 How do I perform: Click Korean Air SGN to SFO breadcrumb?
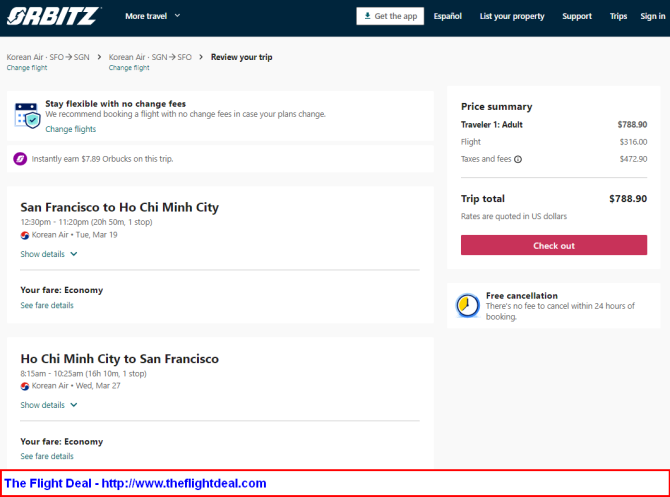(150, 57)
